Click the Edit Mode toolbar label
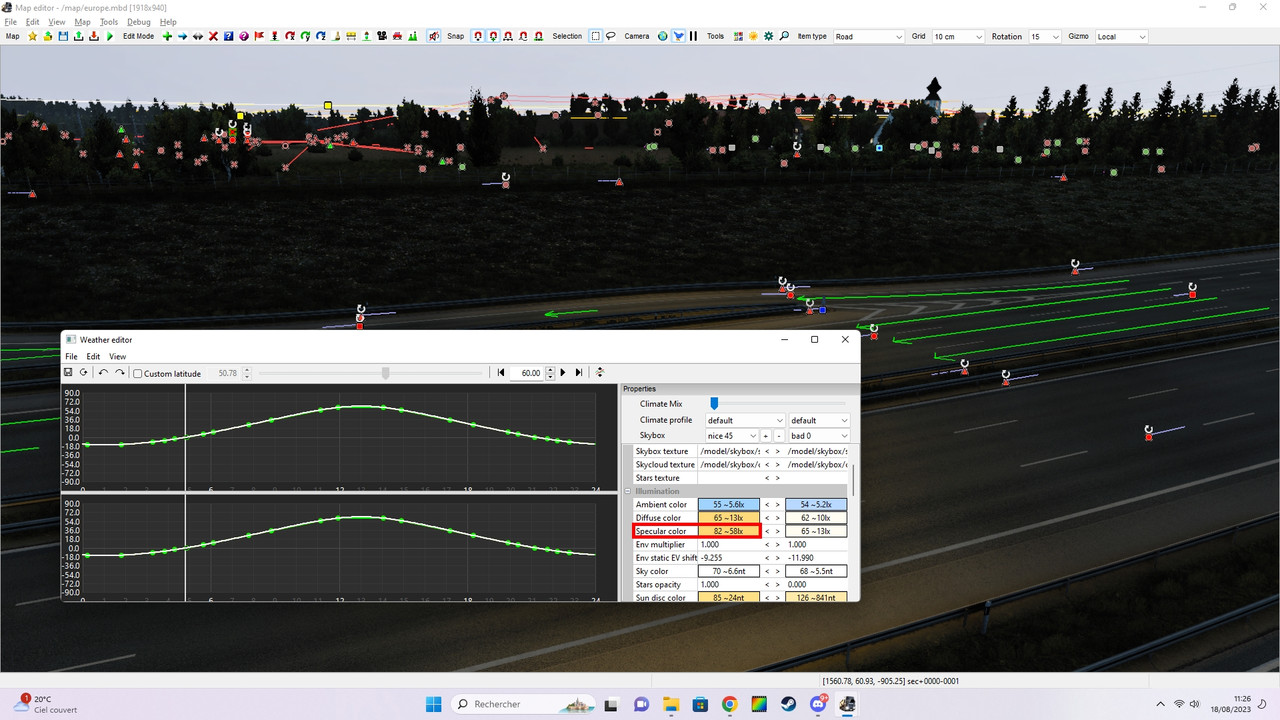Image resolution: width=1280 pixels, height=720 pixels. [138, 36]
